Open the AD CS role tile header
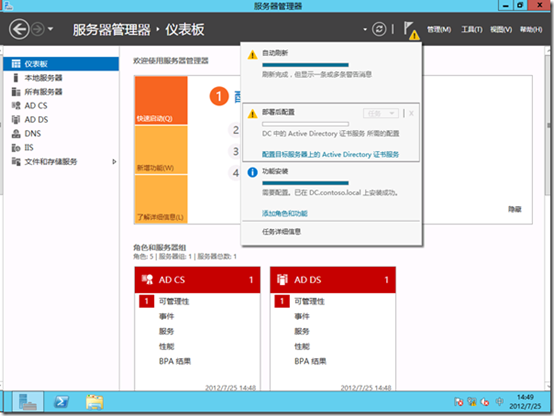 198,280
